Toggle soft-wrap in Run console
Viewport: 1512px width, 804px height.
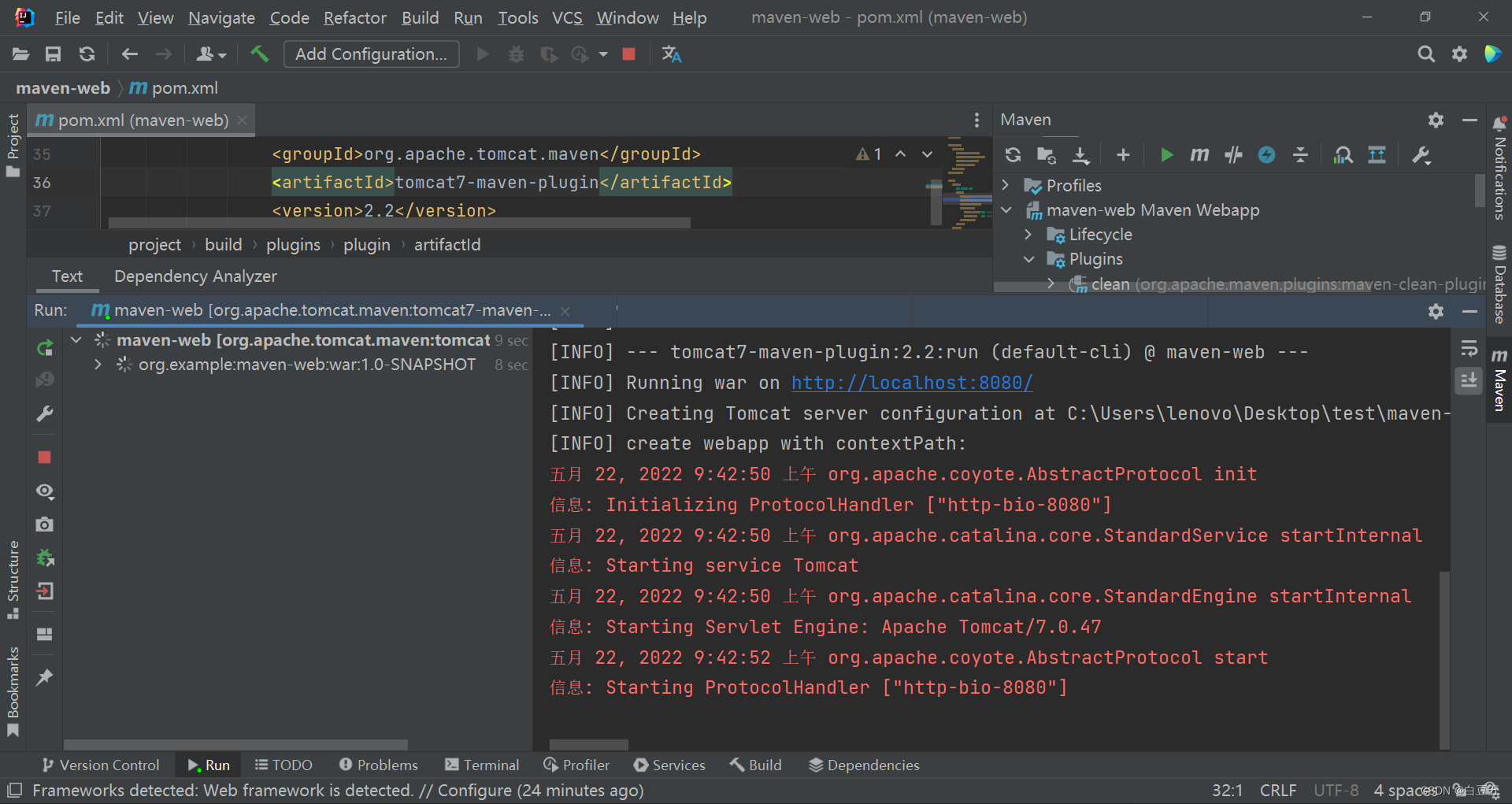coord(1469,347)
